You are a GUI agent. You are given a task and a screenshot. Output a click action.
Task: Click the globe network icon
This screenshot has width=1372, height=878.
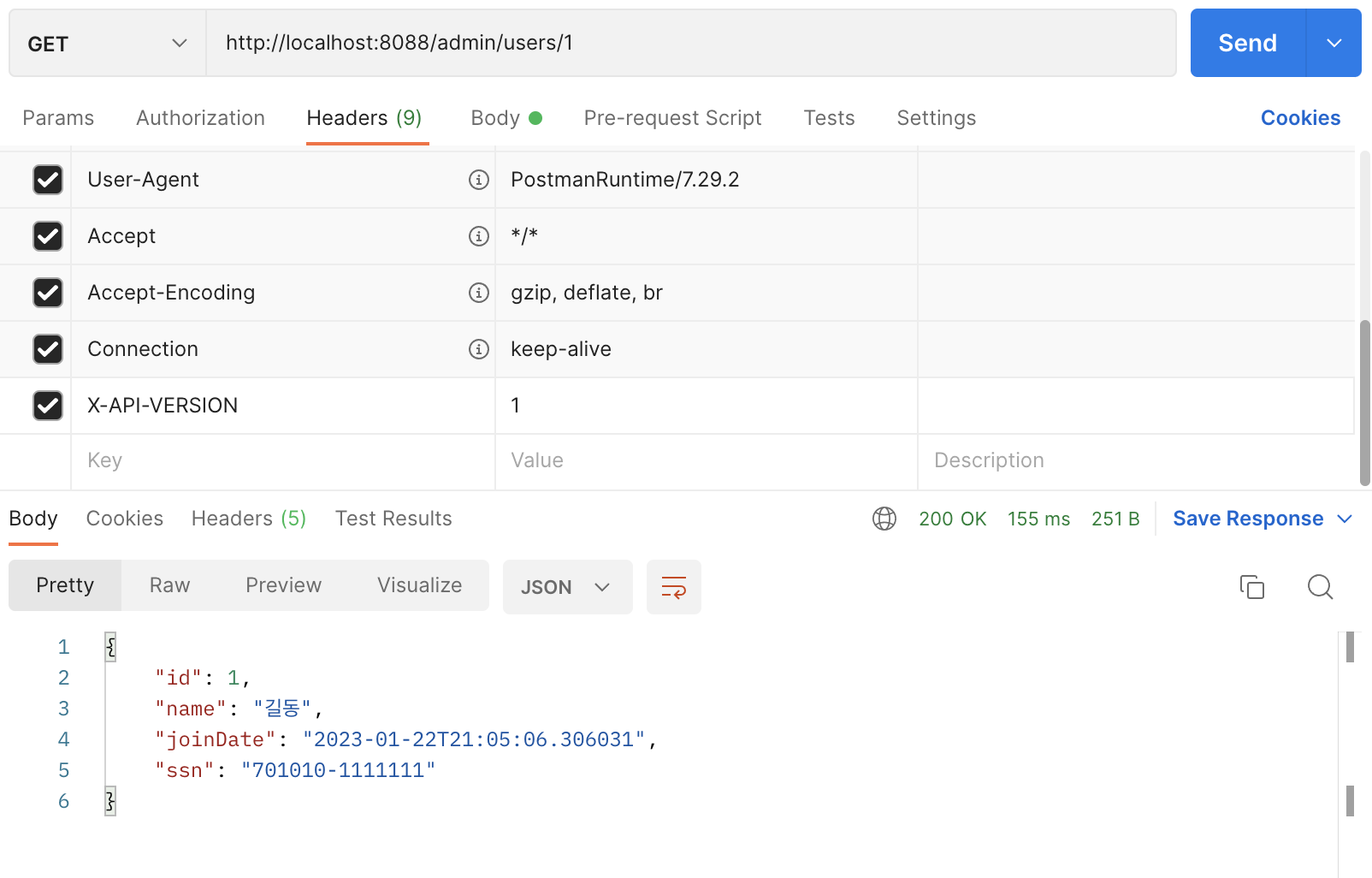884,519
